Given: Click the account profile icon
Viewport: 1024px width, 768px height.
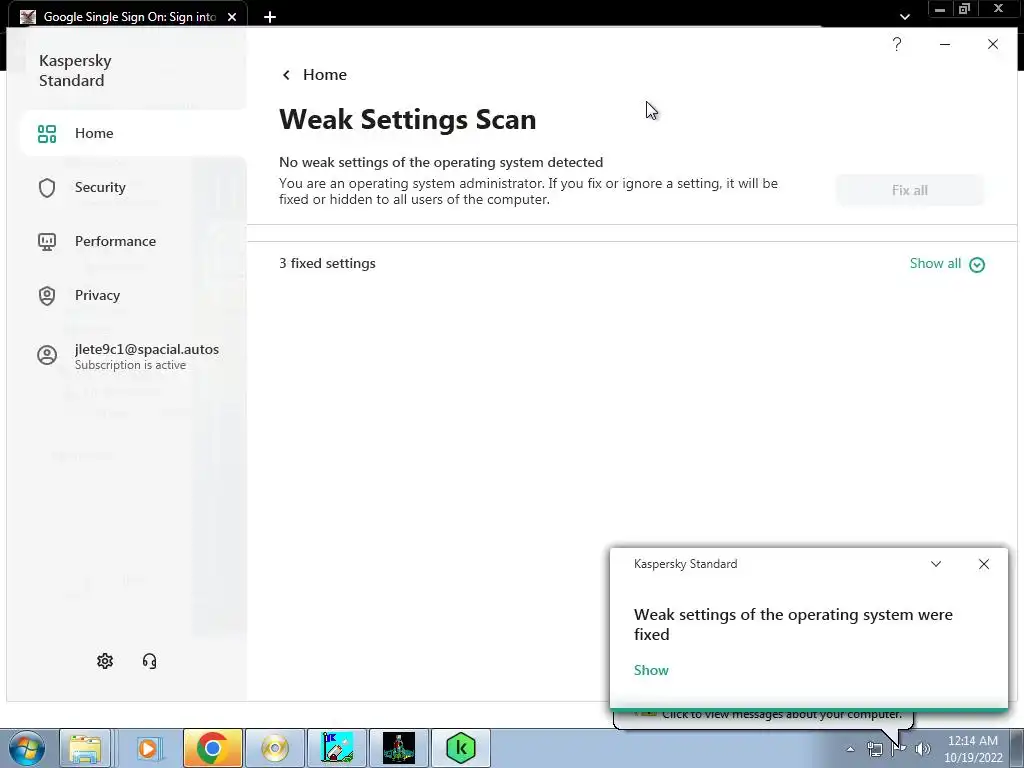Looking at the screenshot, I should click(47, 355).
